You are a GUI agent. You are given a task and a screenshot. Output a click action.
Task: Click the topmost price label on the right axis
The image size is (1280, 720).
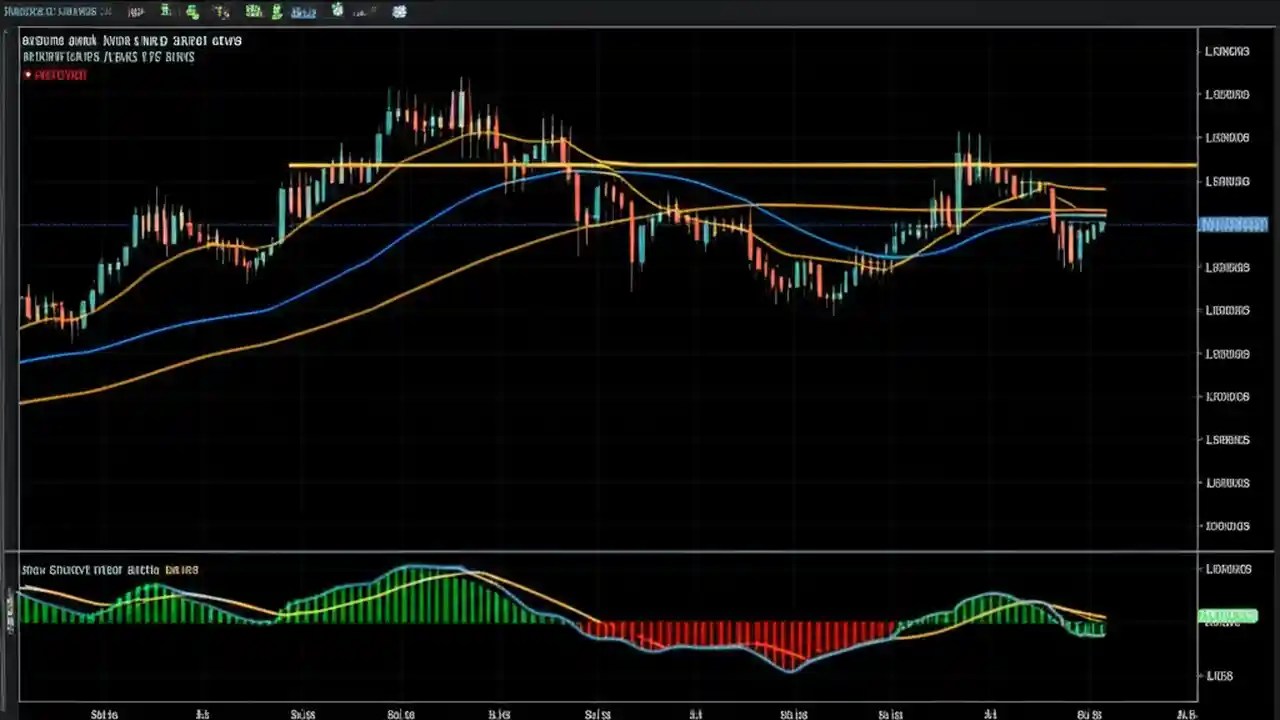pyautogui.click(x=1227, y=51)
